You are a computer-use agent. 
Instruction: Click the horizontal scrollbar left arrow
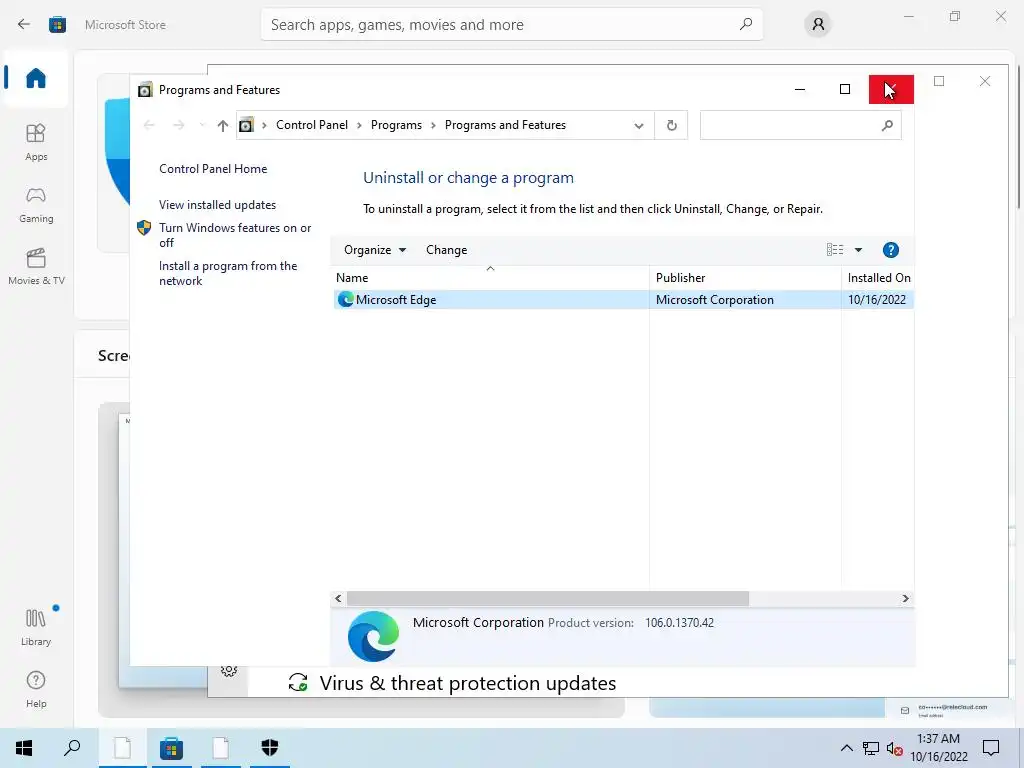pyautogui.click(x=338, y=598)
